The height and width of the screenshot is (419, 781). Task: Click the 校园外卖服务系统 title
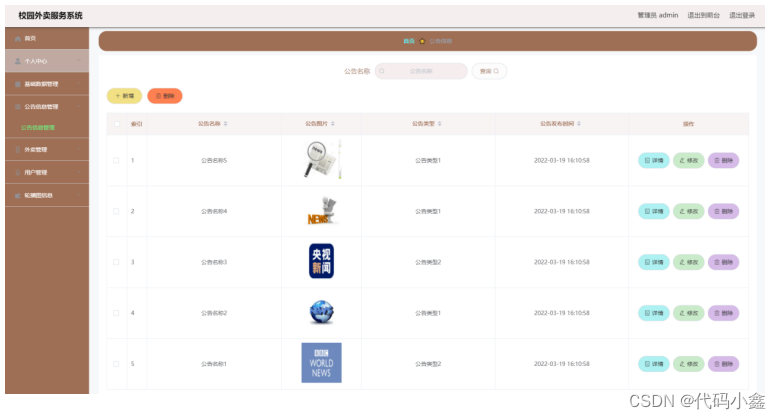50,15
